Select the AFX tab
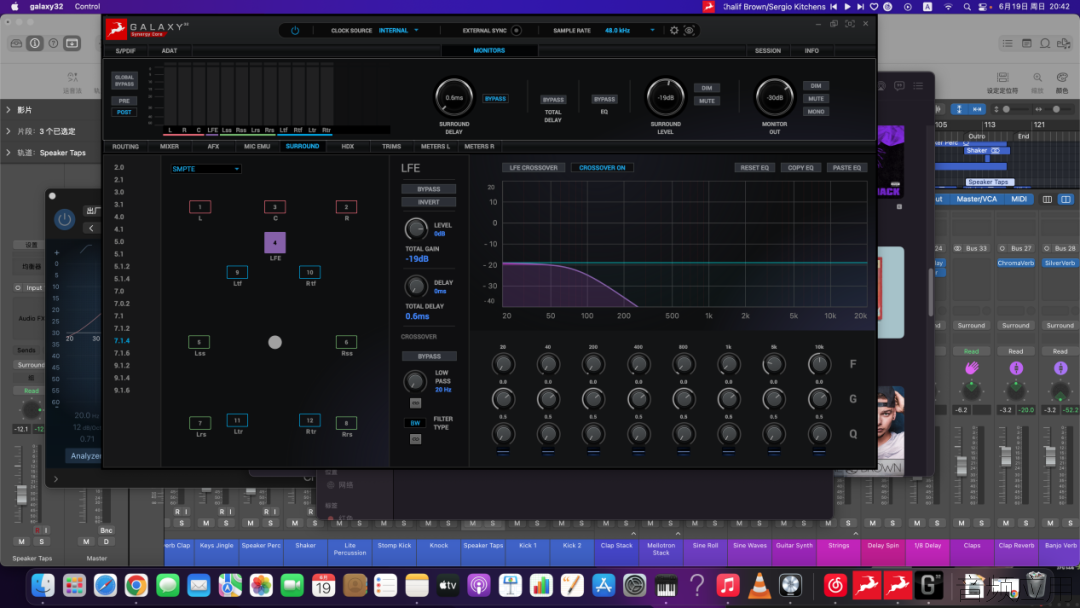1080x608 pixels. (214, 147)
